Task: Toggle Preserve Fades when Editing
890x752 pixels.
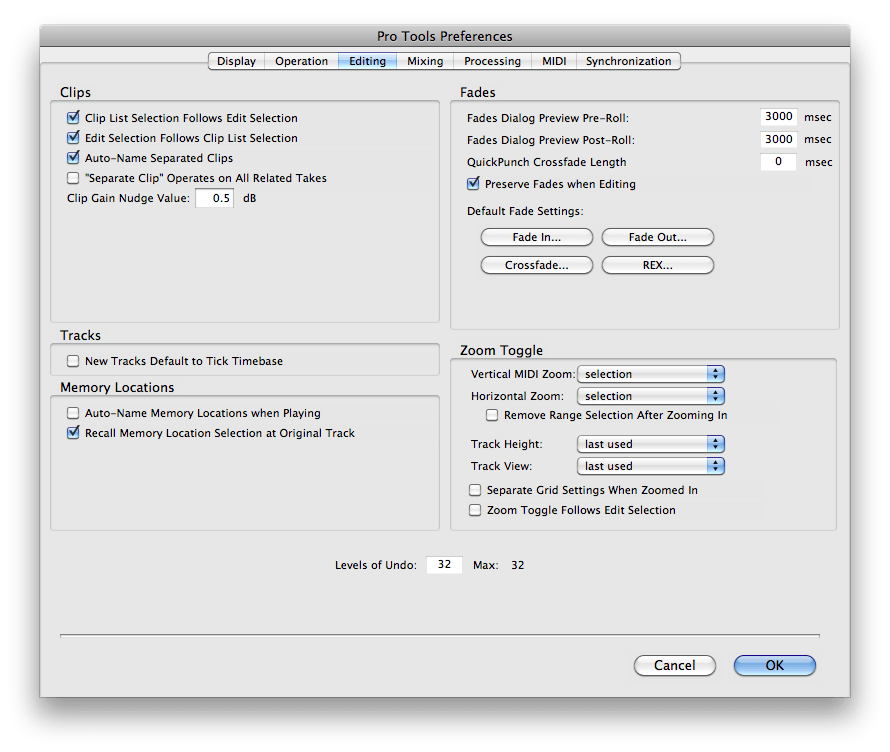Action: pos(473,183)
